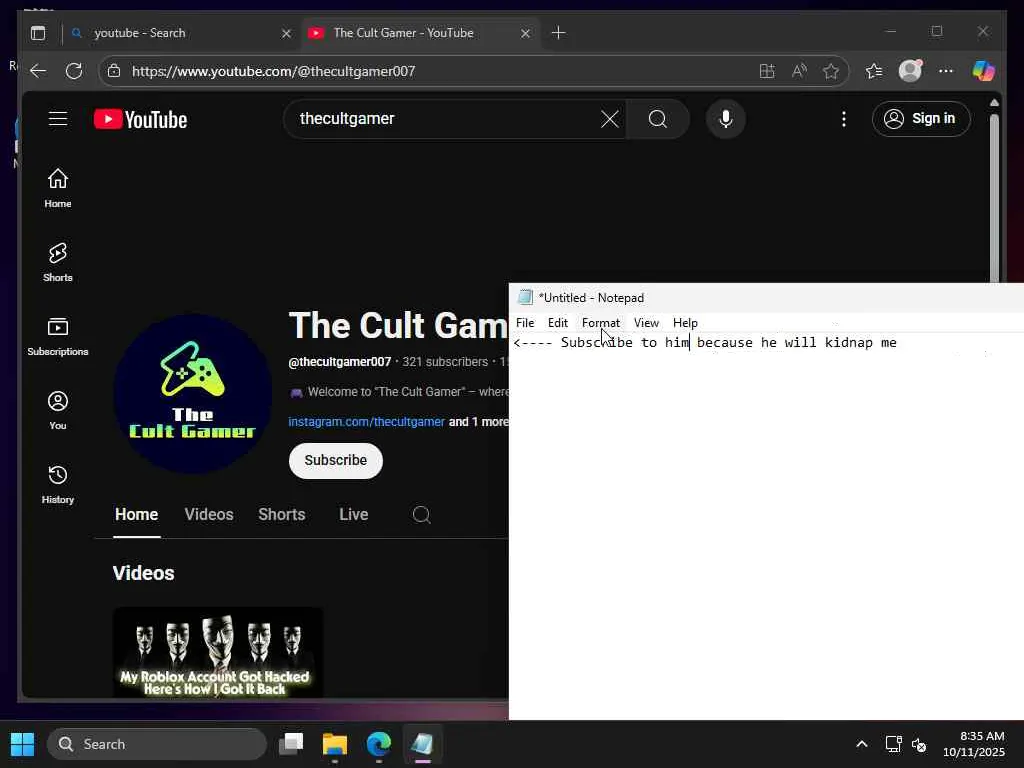
Task: Open YouTube settings three-dot menu
Action: coord(844,119)
